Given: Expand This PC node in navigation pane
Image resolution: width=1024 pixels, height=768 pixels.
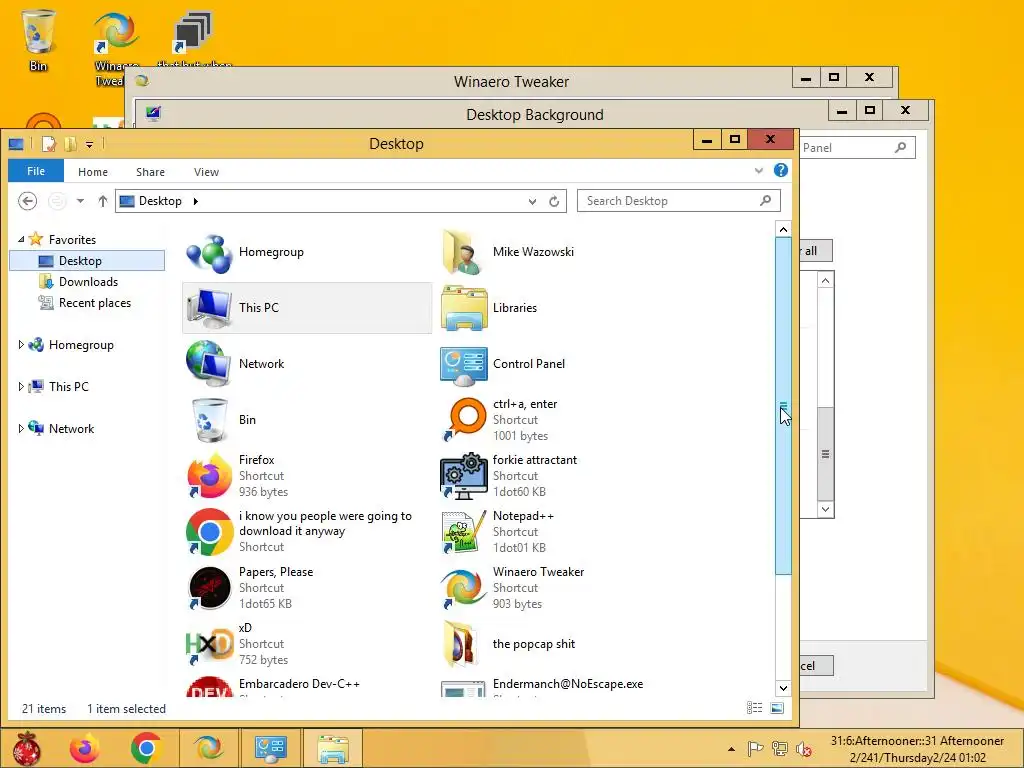Looking at the screenshot, I should (x=21, y=387).
